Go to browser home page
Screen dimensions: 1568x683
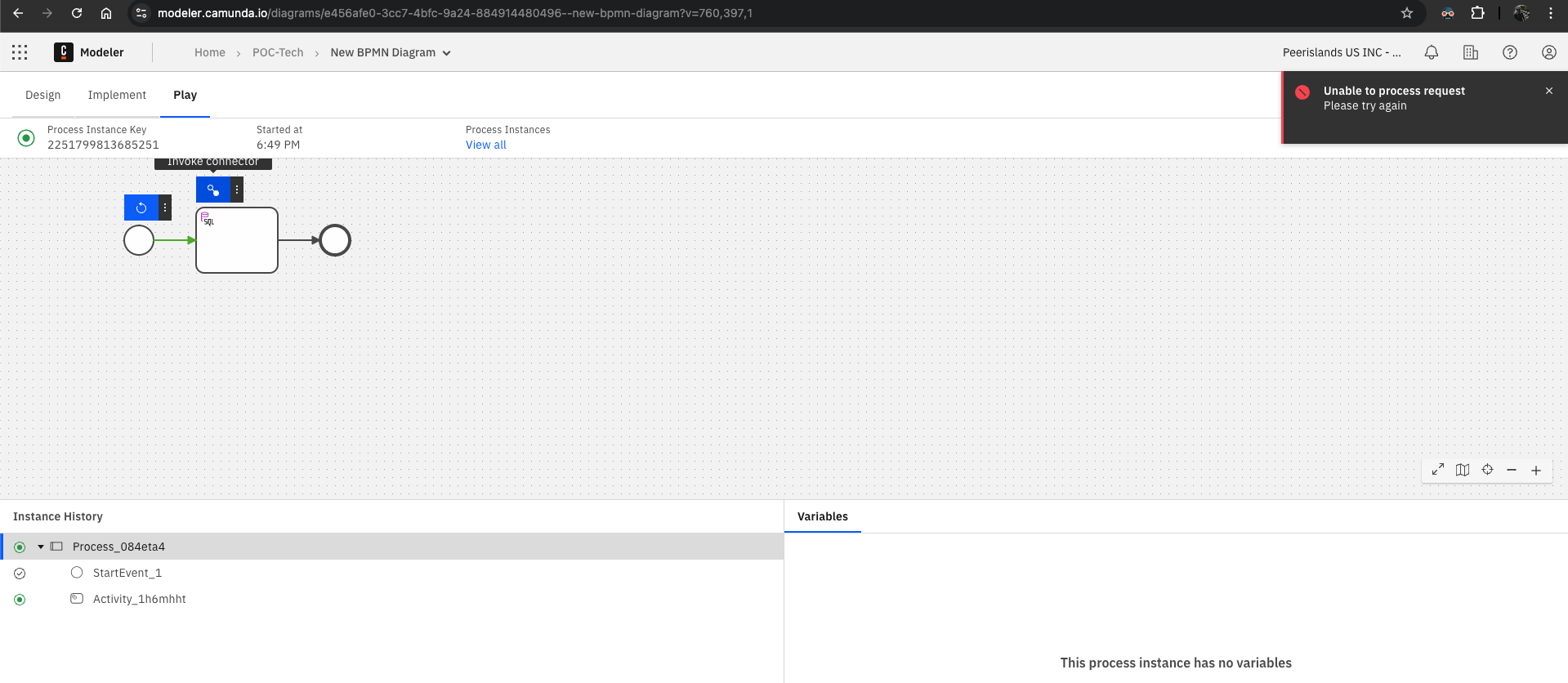coord(106,13)
